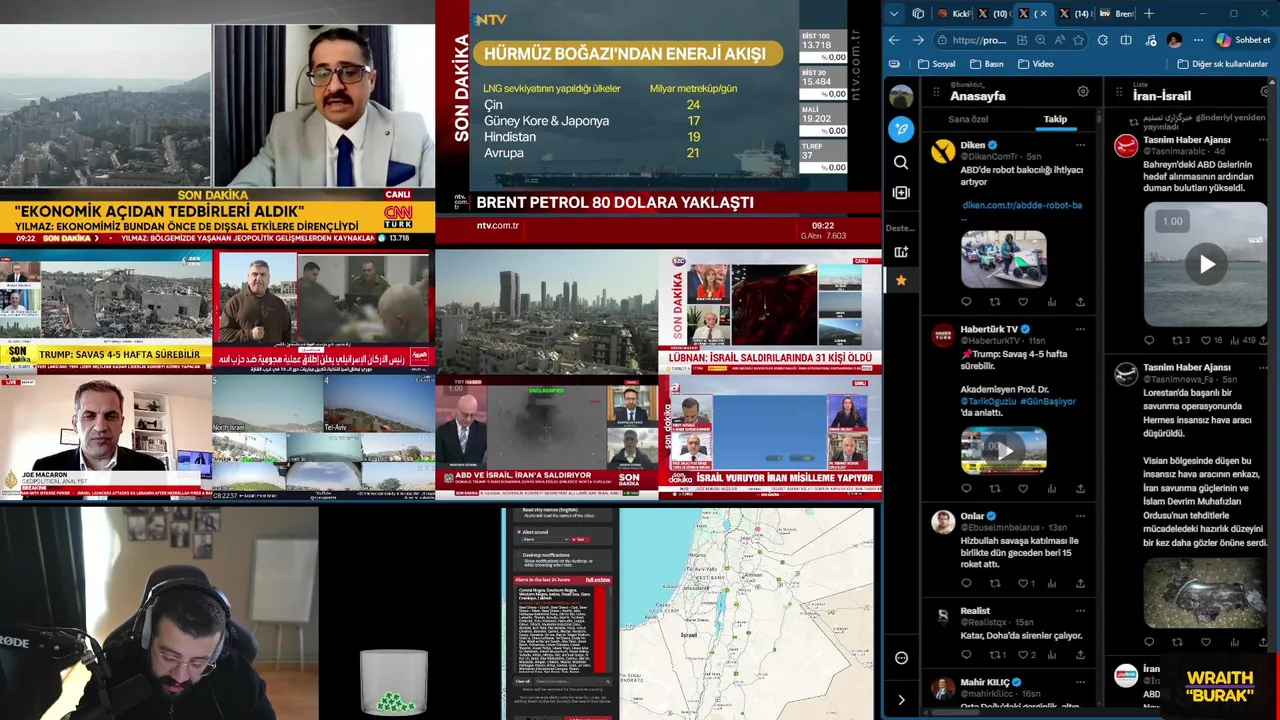Open the browser three-dot settings menu
This screenshot has width=1280, height=720.
(1198, 40)
